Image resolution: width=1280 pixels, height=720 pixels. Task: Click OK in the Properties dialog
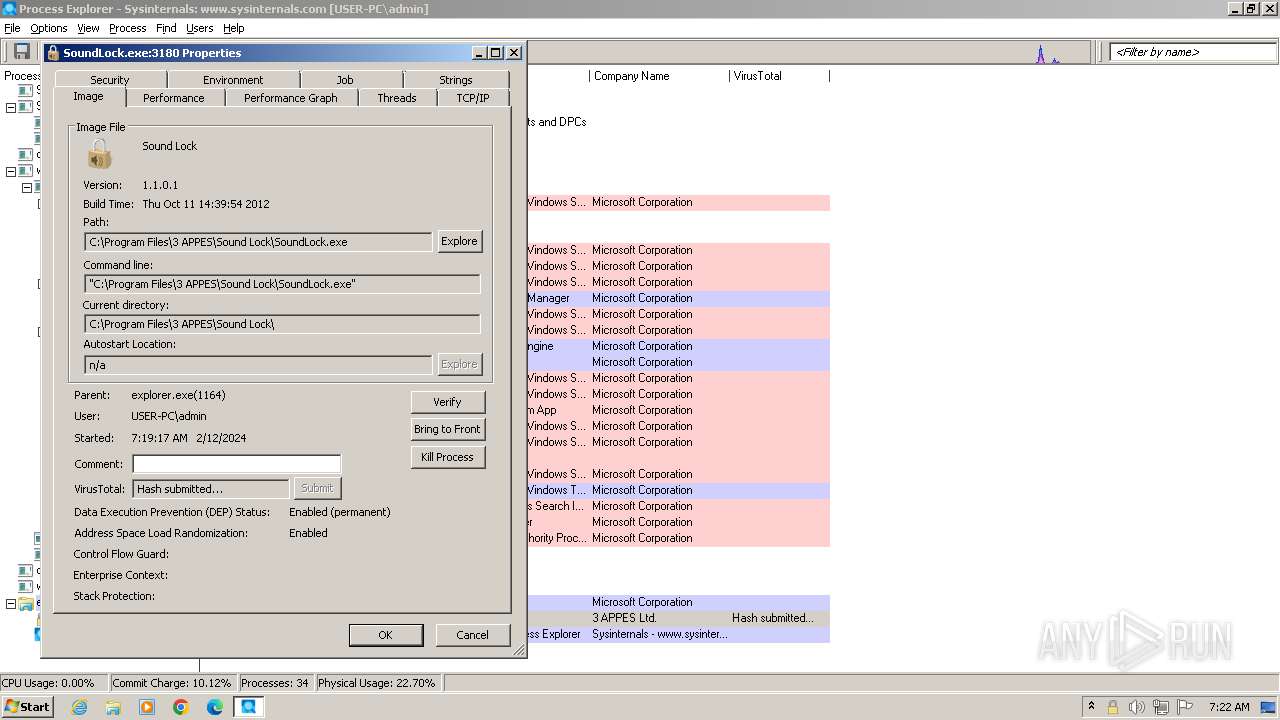[x=385, y=635]
